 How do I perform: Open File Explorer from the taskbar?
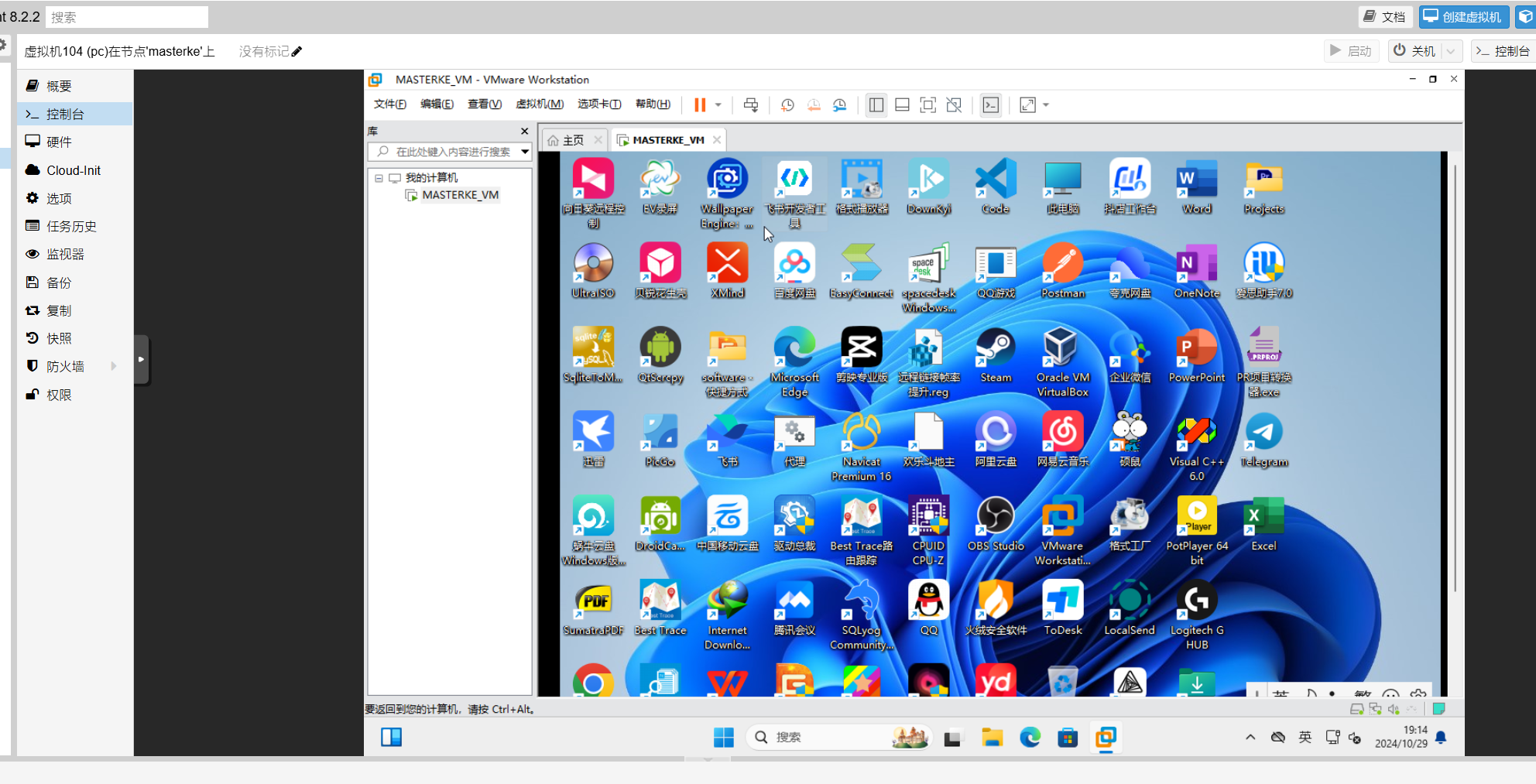click(x=992, y=738)
